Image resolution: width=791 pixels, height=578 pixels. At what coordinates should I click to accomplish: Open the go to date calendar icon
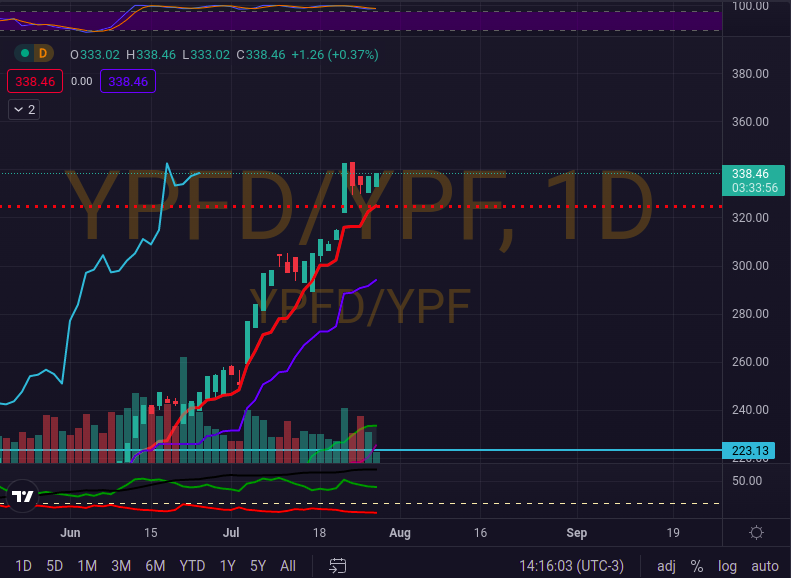tap(337, 566)
